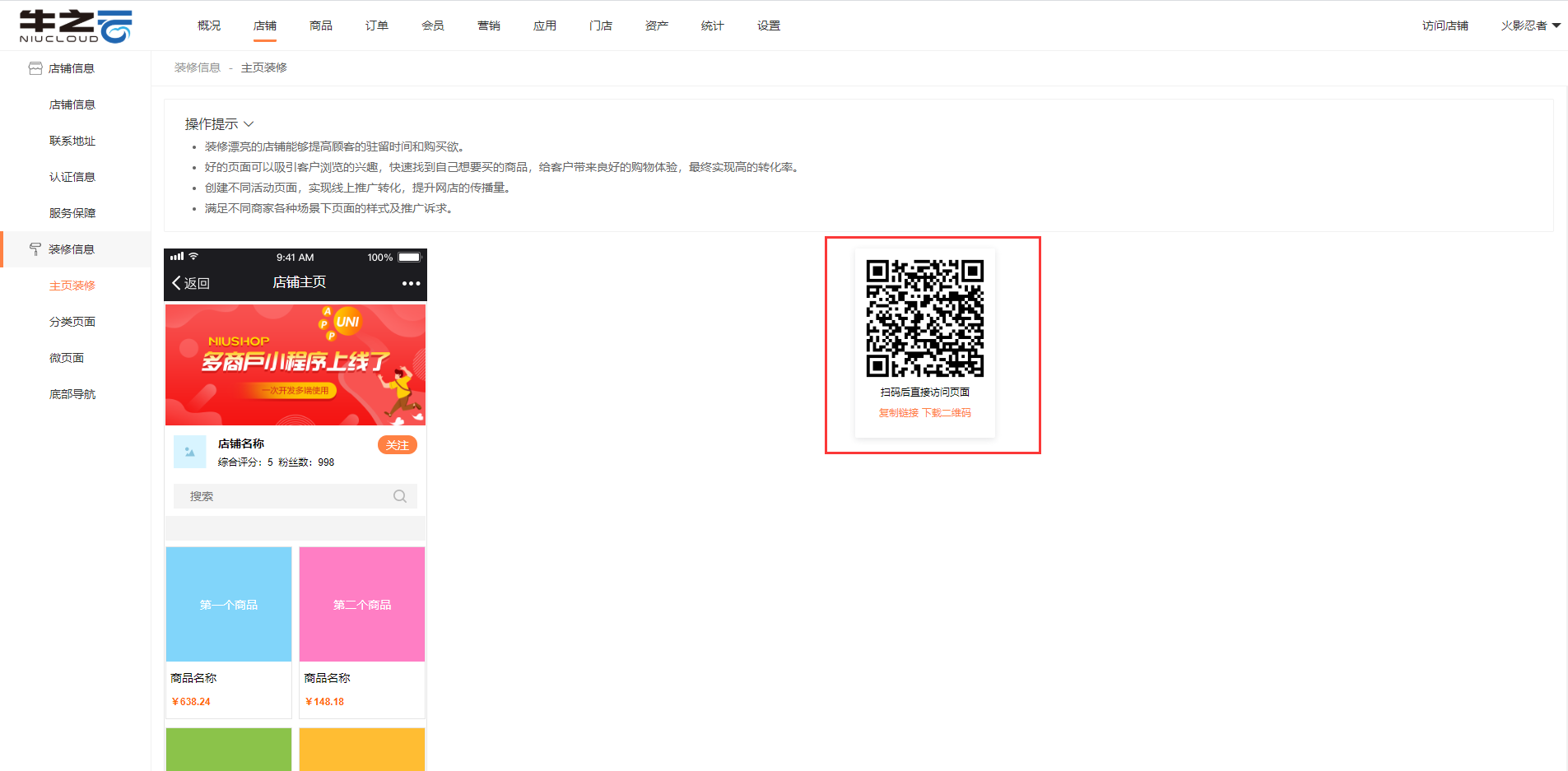Click the magnifier icon in the search bar
Image resolution: width=1568 pixels, height=771 pixels.
point(400,496)
